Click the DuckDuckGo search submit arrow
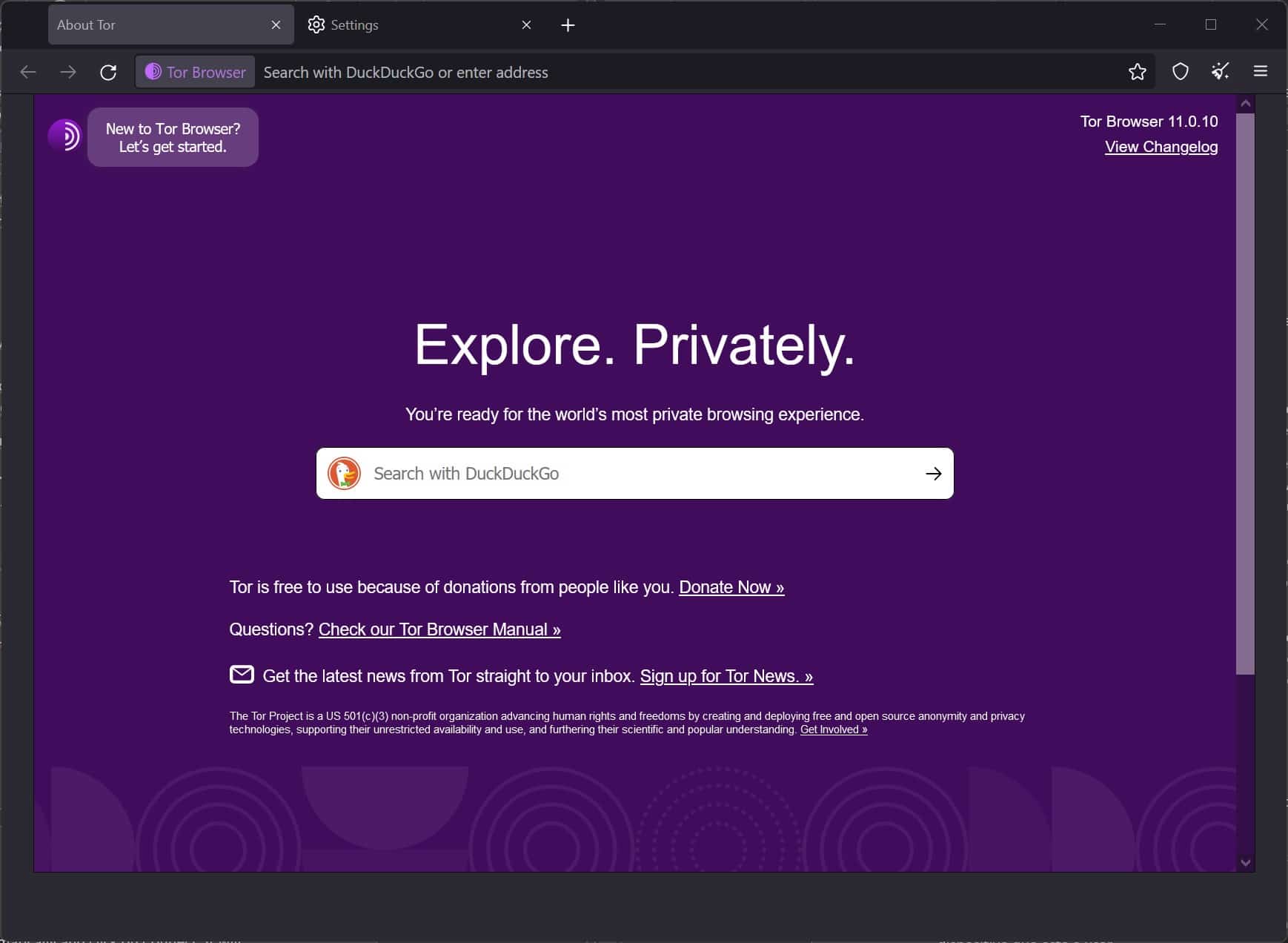1288x943 pixels. coord(933,474)
